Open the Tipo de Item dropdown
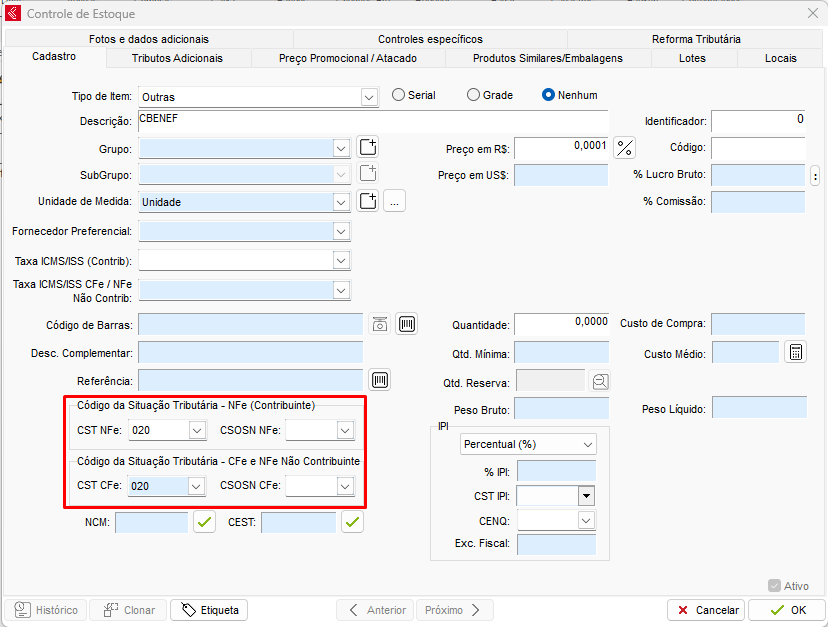 (369, 97)
